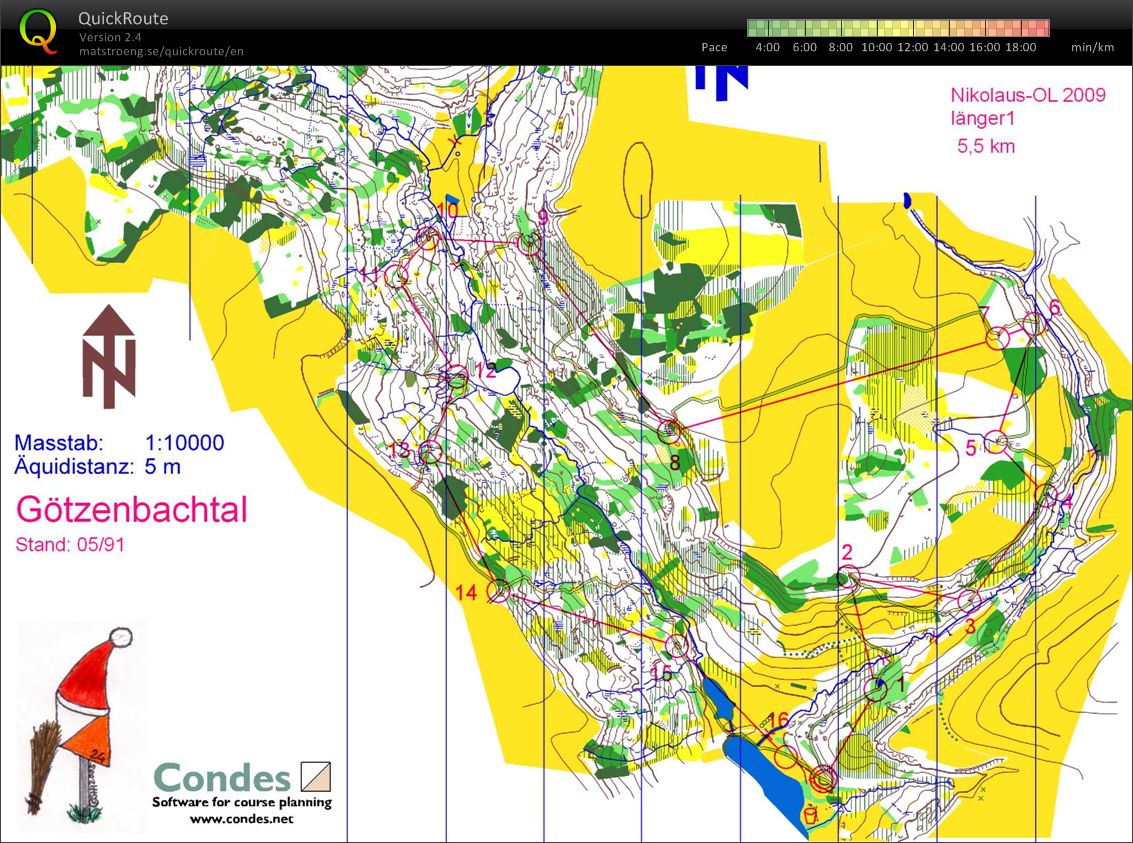This screenshot has width=1133, height=843.
Task: Select control circle 12 on the map
Action: 457,378
